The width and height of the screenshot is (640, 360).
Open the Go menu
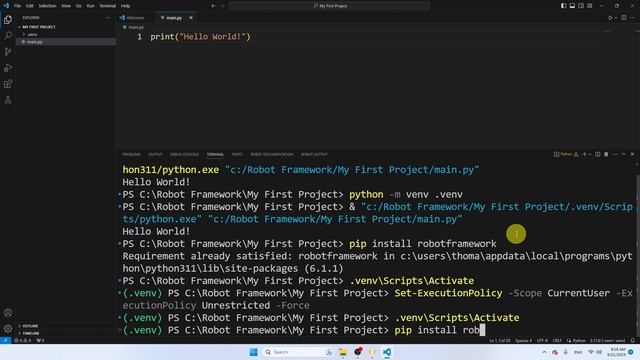pyautogui.click(x=78, y=6)
